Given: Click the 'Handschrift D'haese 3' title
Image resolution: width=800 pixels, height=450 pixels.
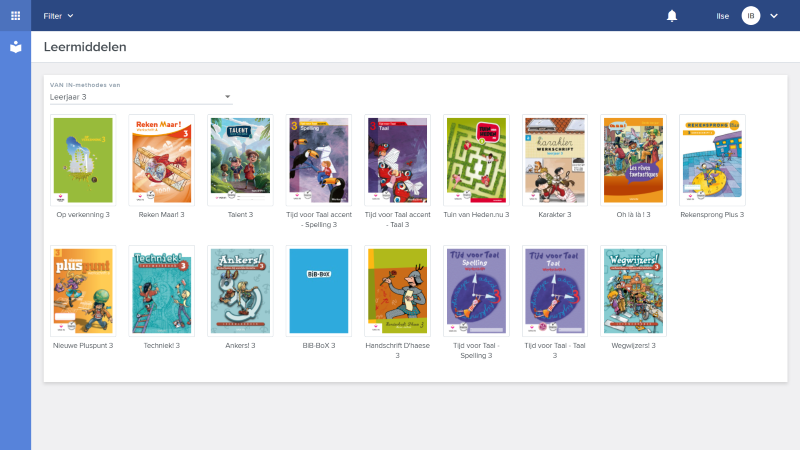Looking at the screenshot, I should pyautogui.click(x=397, y=351).
